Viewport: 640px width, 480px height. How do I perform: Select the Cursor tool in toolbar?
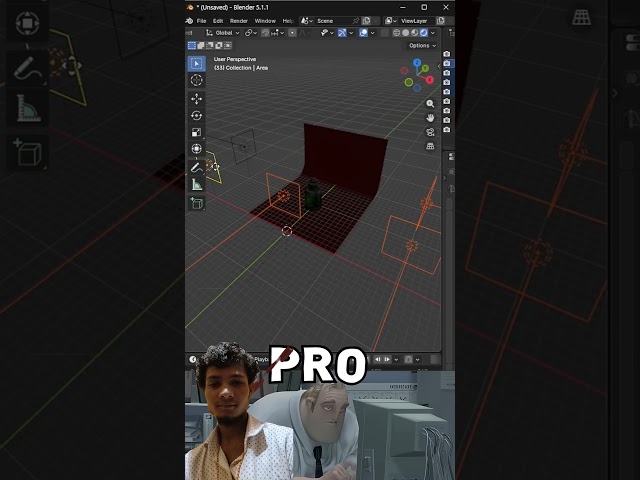pyautogui.click(x=196, y=80)
